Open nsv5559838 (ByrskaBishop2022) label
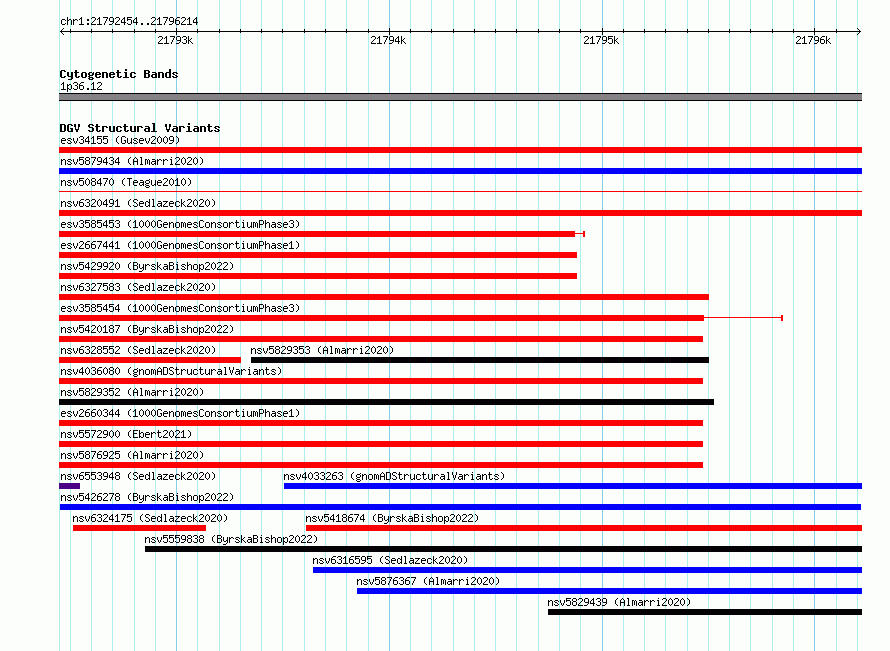This screenshot has width=890, height=651. point(231,539)
